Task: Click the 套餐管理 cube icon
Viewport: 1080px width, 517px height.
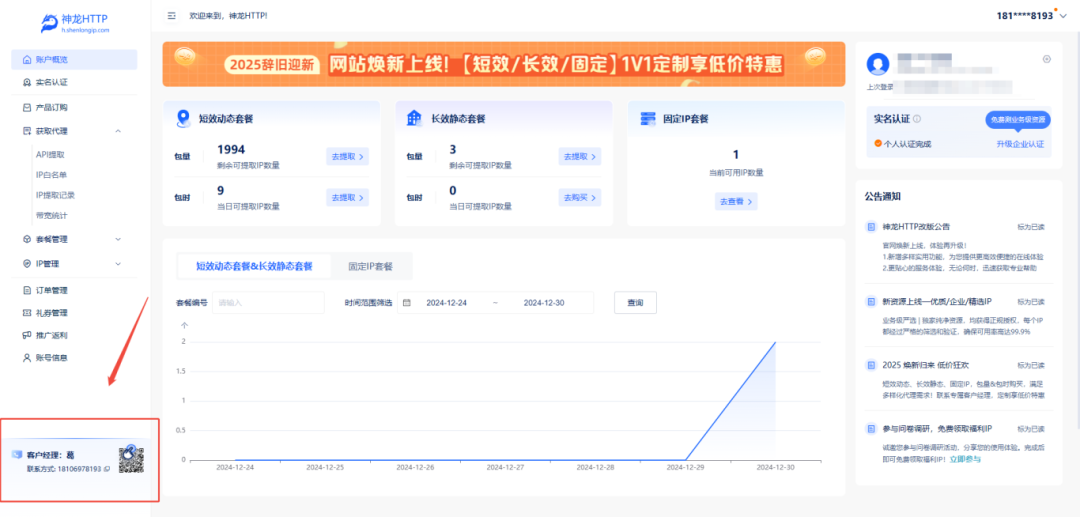Action: point(27,239)
